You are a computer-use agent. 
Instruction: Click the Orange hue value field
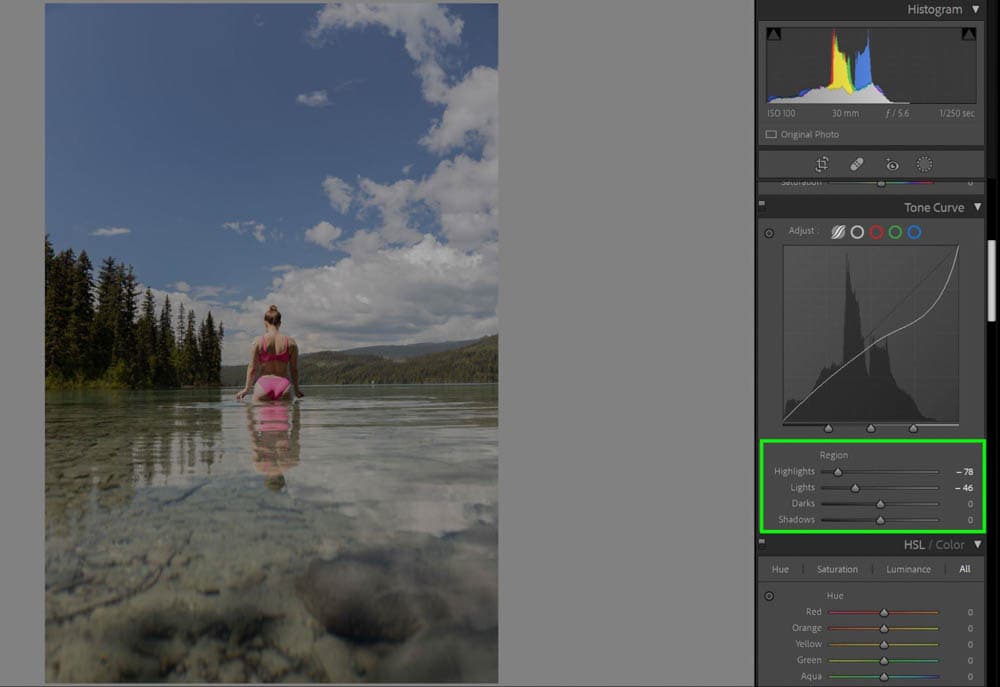(970, 628)
